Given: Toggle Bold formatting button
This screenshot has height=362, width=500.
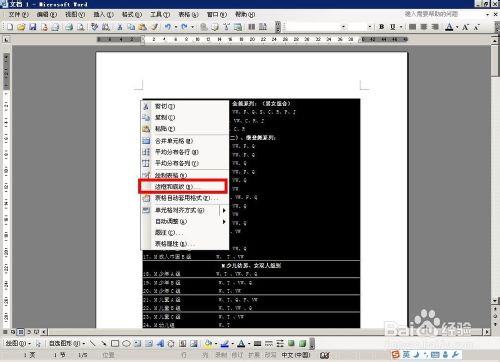Looking at the screenshot, I should click(x=382, y=27).
